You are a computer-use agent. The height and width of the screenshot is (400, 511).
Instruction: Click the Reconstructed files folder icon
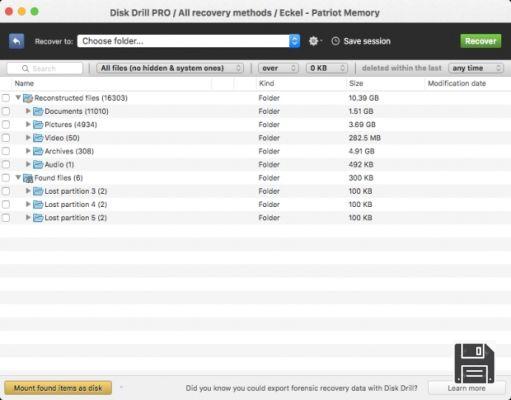(x=28, y=98)
